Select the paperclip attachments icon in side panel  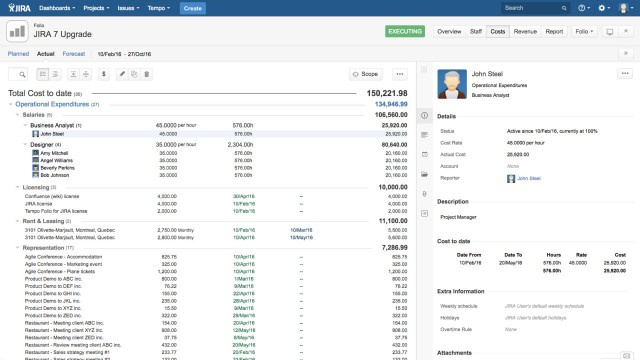[424, 194]
